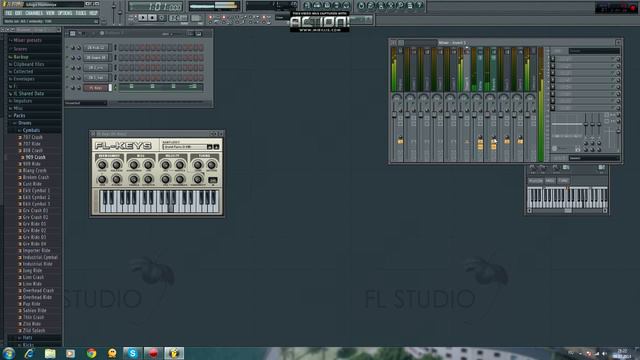This screenshot has height=360, width=640.
Task: Mute the FL Keys channel LED
Action: click(x=67, y=88)
